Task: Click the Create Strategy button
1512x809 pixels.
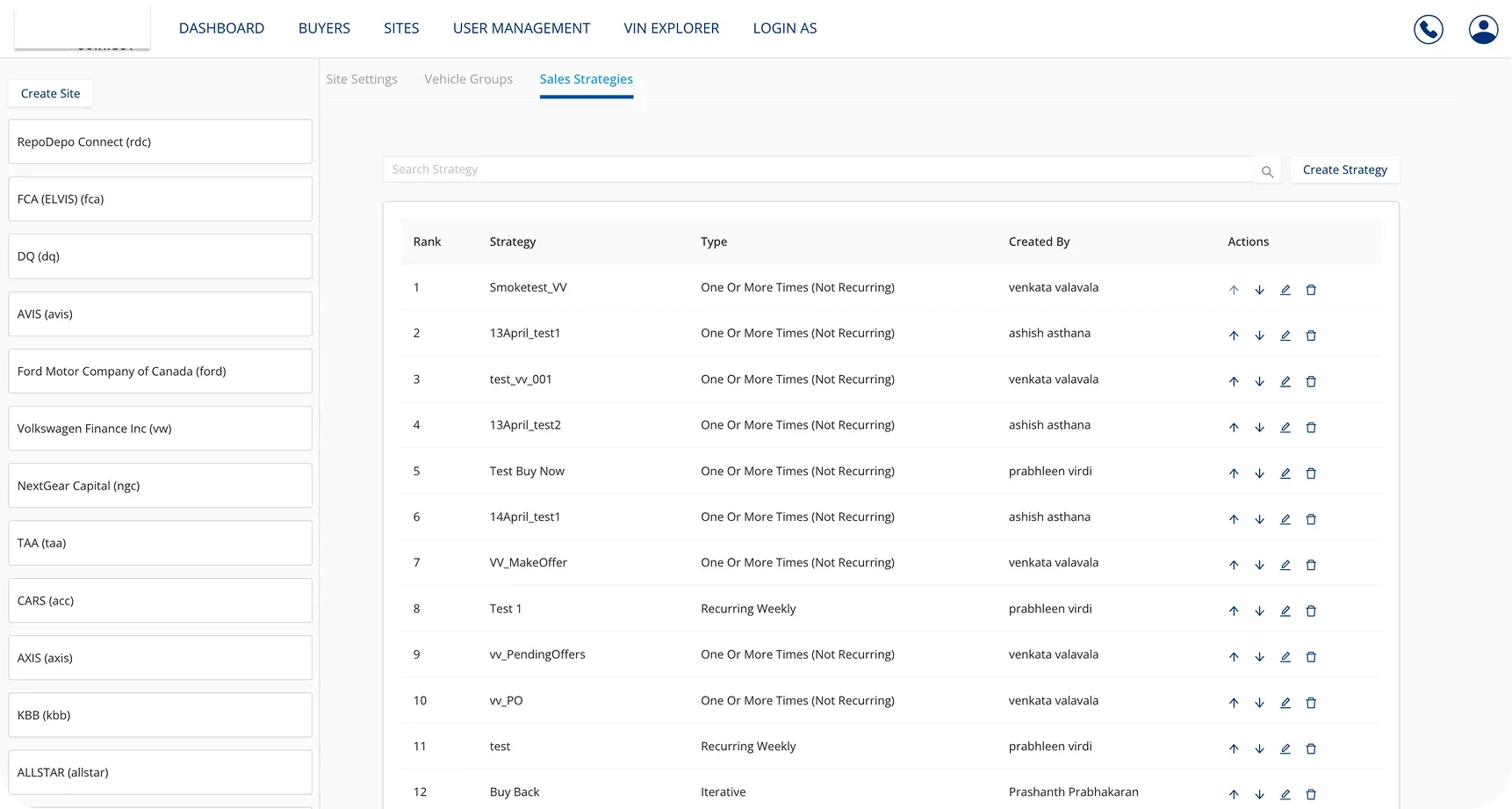Action: 1344,170
